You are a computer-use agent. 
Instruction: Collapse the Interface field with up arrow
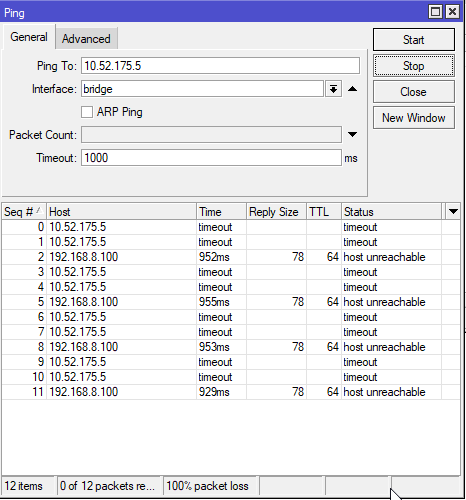click(x=353, y=89)
